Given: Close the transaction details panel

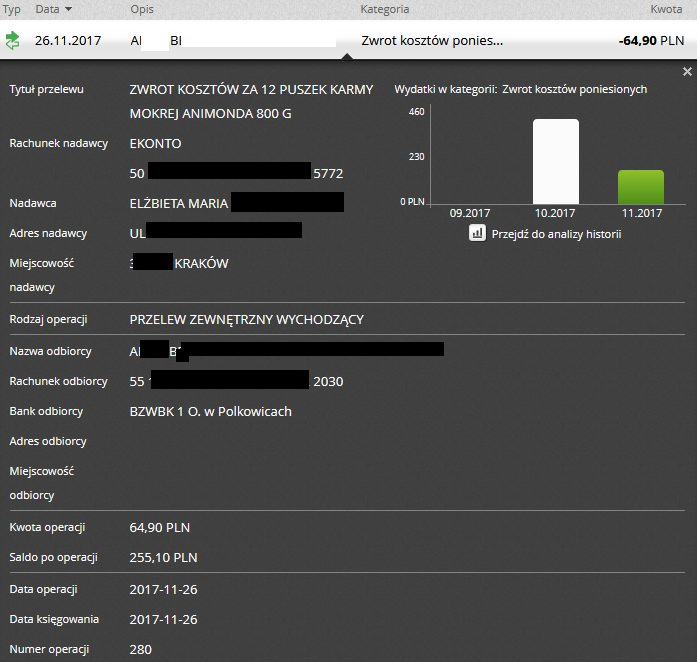Looking at the screenshot, I should [687, 72].
